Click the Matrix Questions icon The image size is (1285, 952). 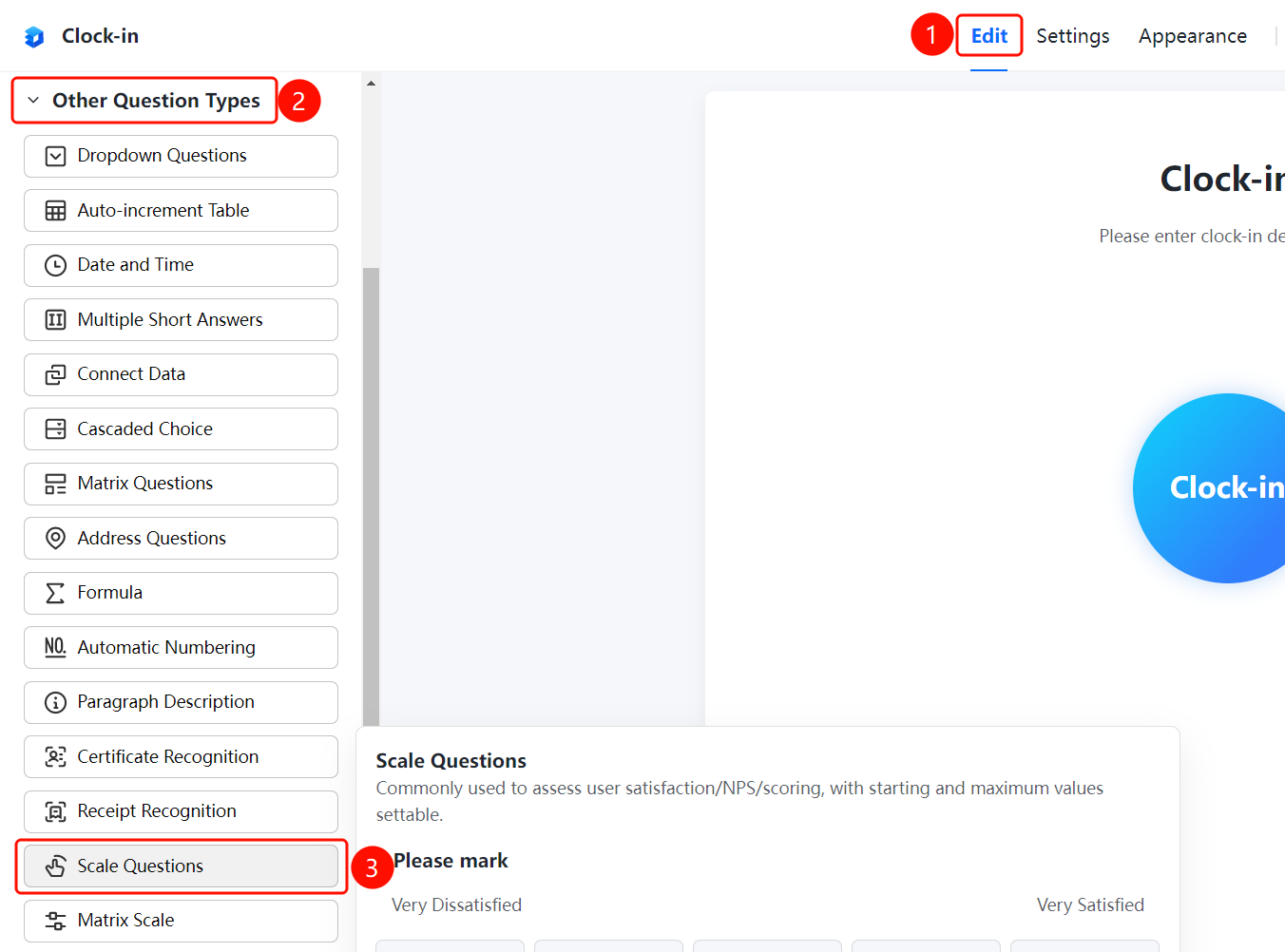[x=56, y=484]
